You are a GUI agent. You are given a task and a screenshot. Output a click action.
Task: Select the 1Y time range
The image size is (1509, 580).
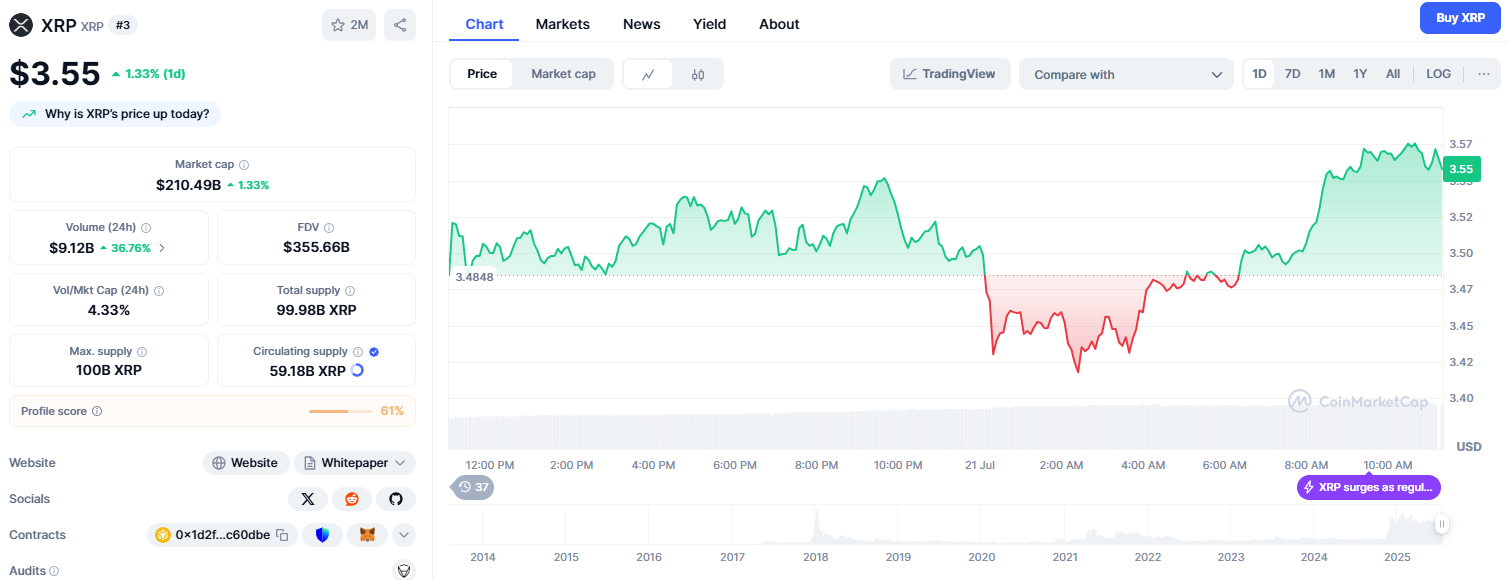click(1360, 74)
